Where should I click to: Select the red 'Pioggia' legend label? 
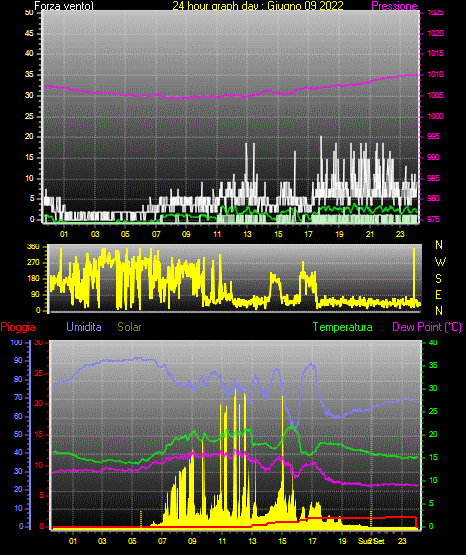click(18, 327)
